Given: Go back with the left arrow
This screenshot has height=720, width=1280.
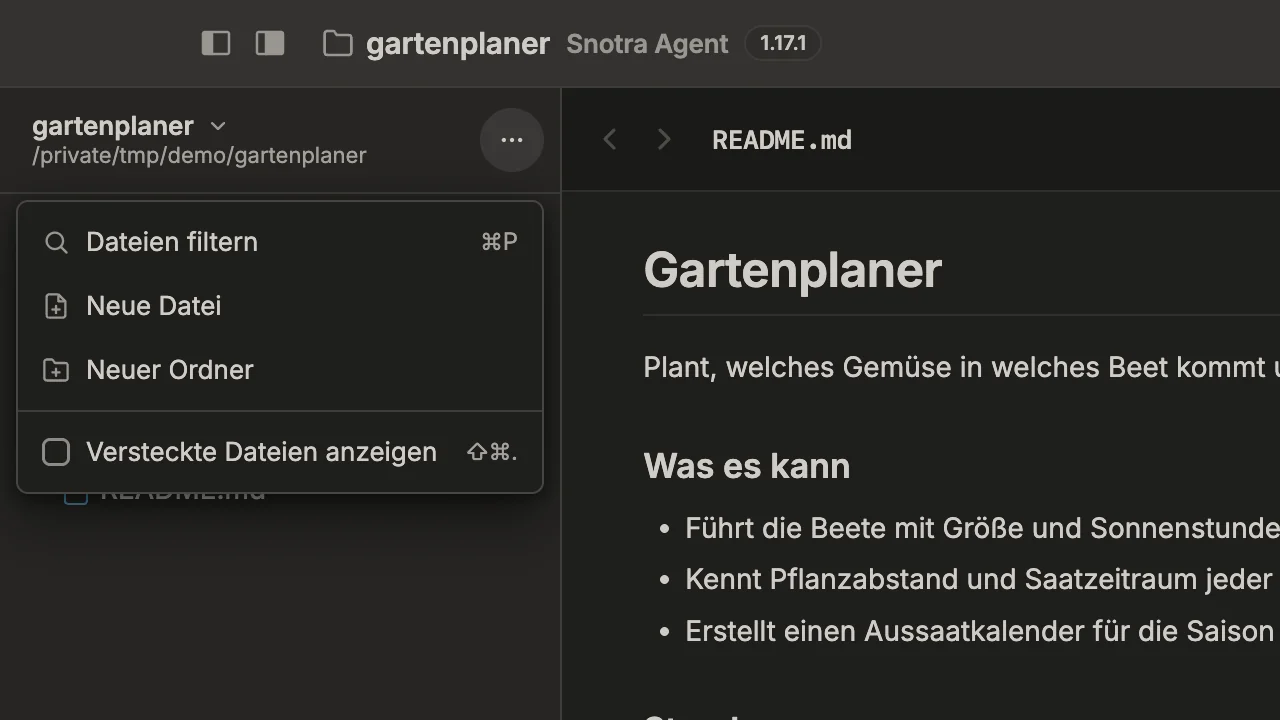Looking at the screenshot, I should tap(610, 140).
